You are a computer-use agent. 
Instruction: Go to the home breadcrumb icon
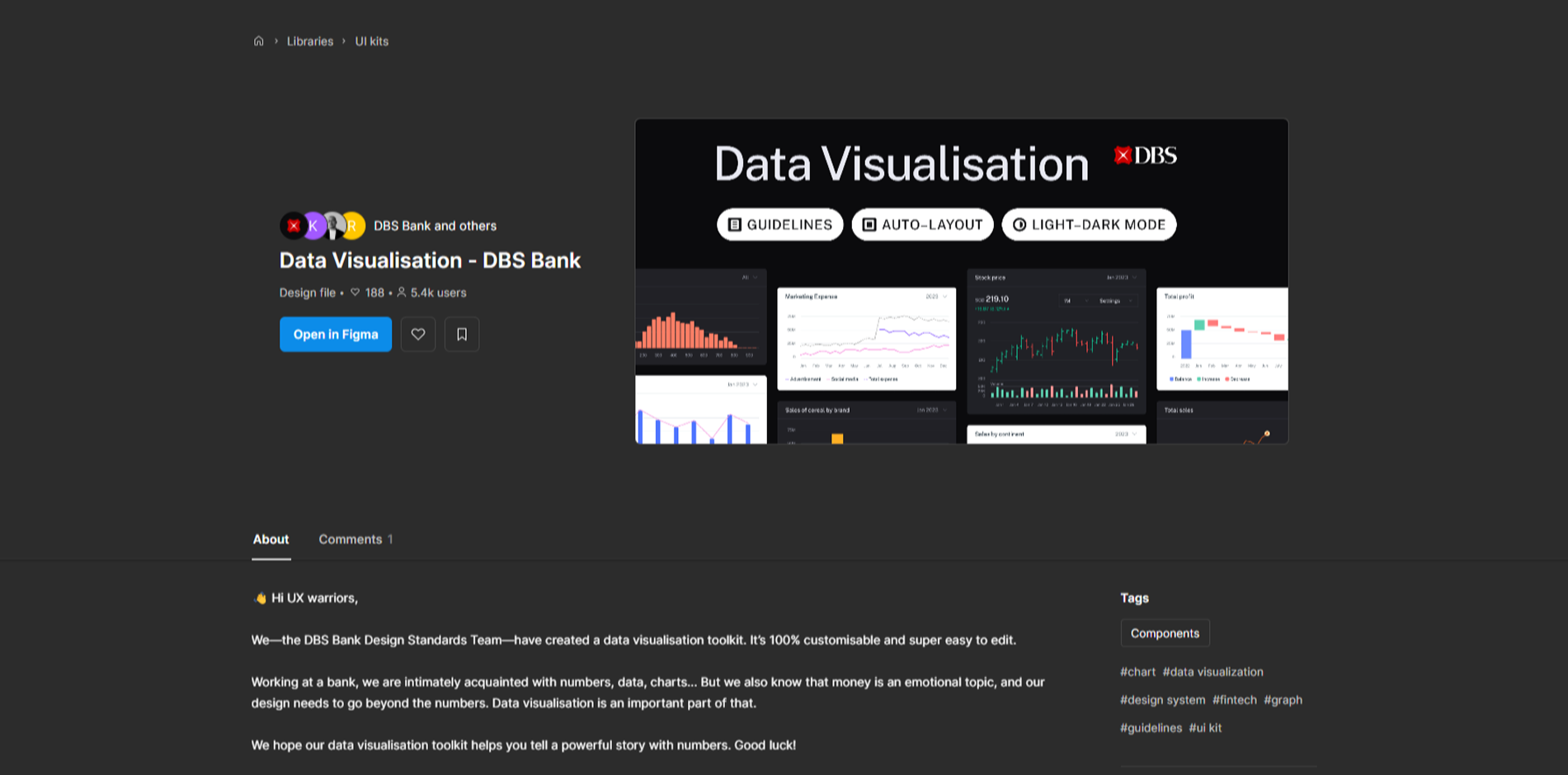pyautogui.click(x=258, y=41)
